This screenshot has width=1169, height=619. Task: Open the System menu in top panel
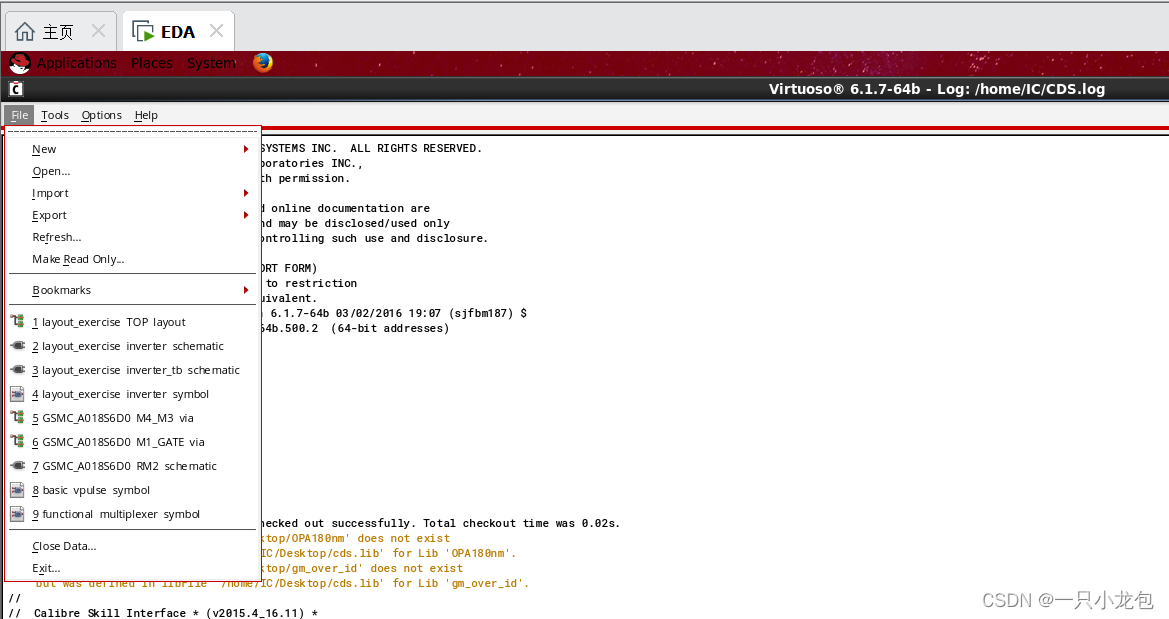(x=211, y=63)
